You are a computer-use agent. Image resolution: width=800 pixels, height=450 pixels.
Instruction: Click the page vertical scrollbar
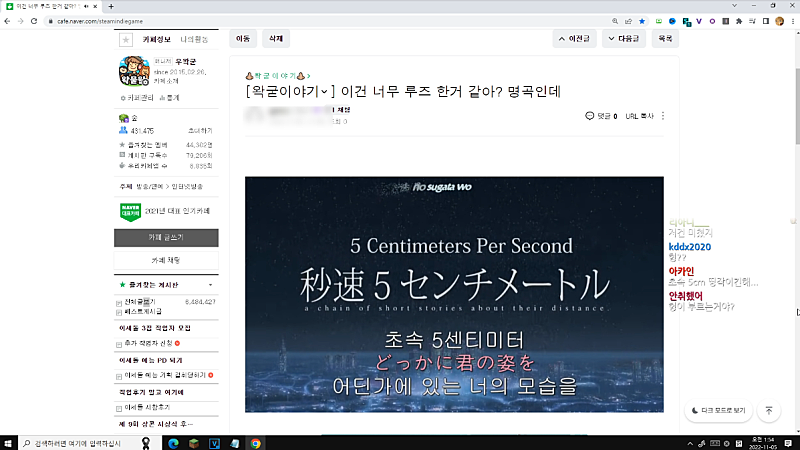tap(796, 106)
